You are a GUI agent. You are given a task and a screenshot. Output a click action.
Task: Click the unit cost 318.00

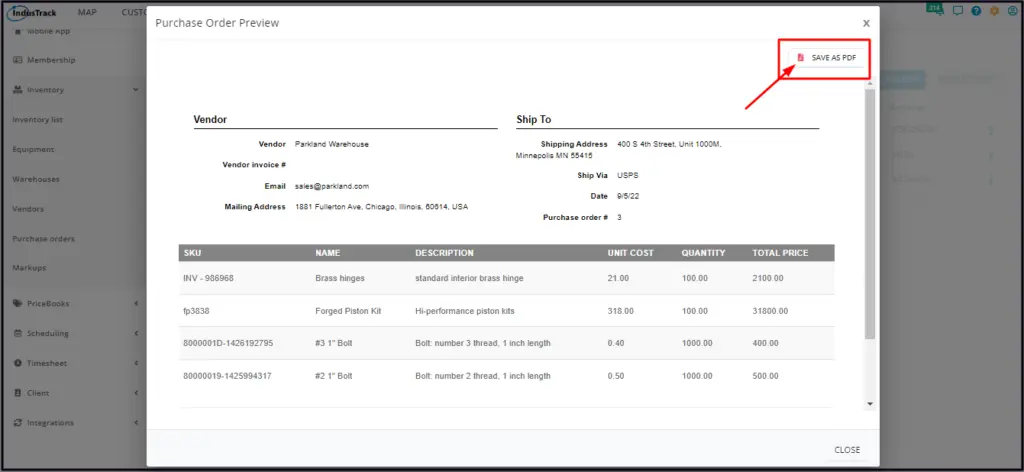[x=620, y=311]
